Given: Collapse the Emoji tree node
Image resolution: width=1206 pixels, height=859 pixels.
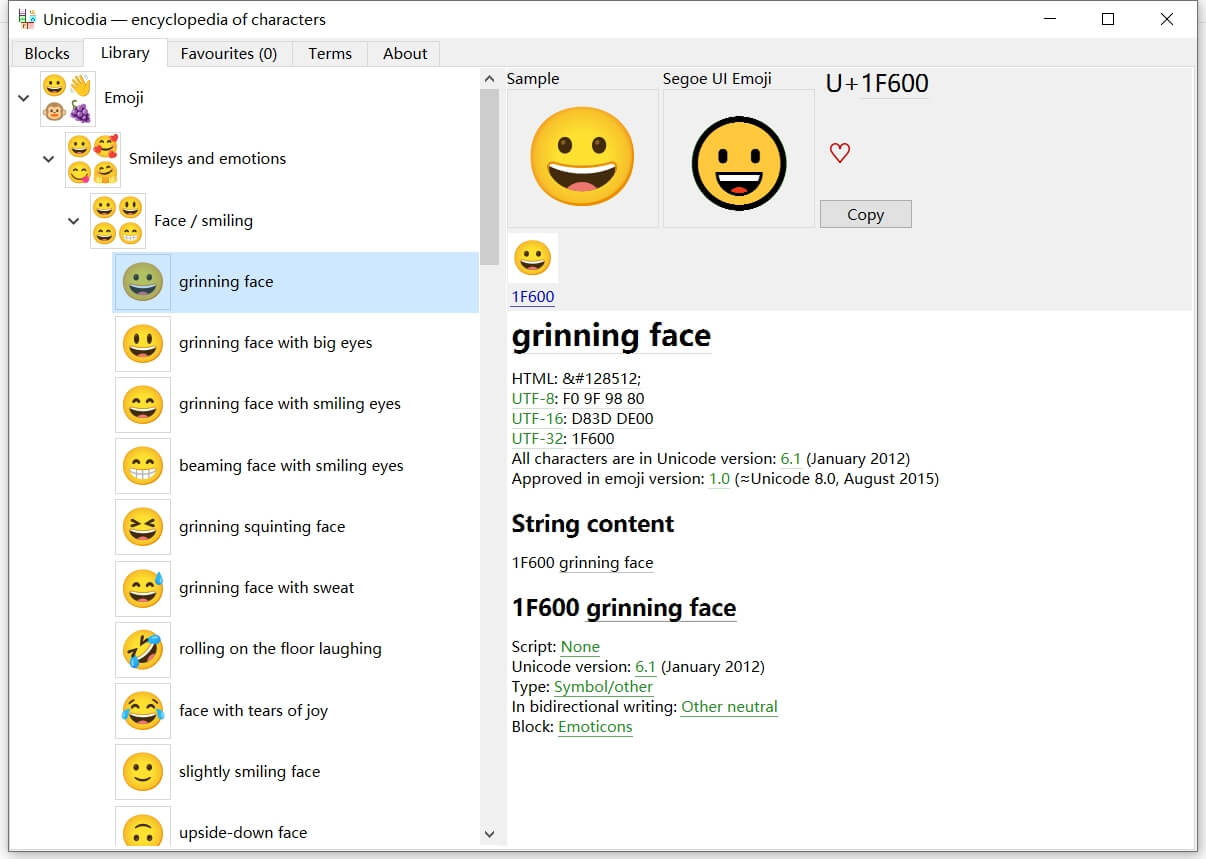Looking at the screenshot, I should tap(24, 98).
